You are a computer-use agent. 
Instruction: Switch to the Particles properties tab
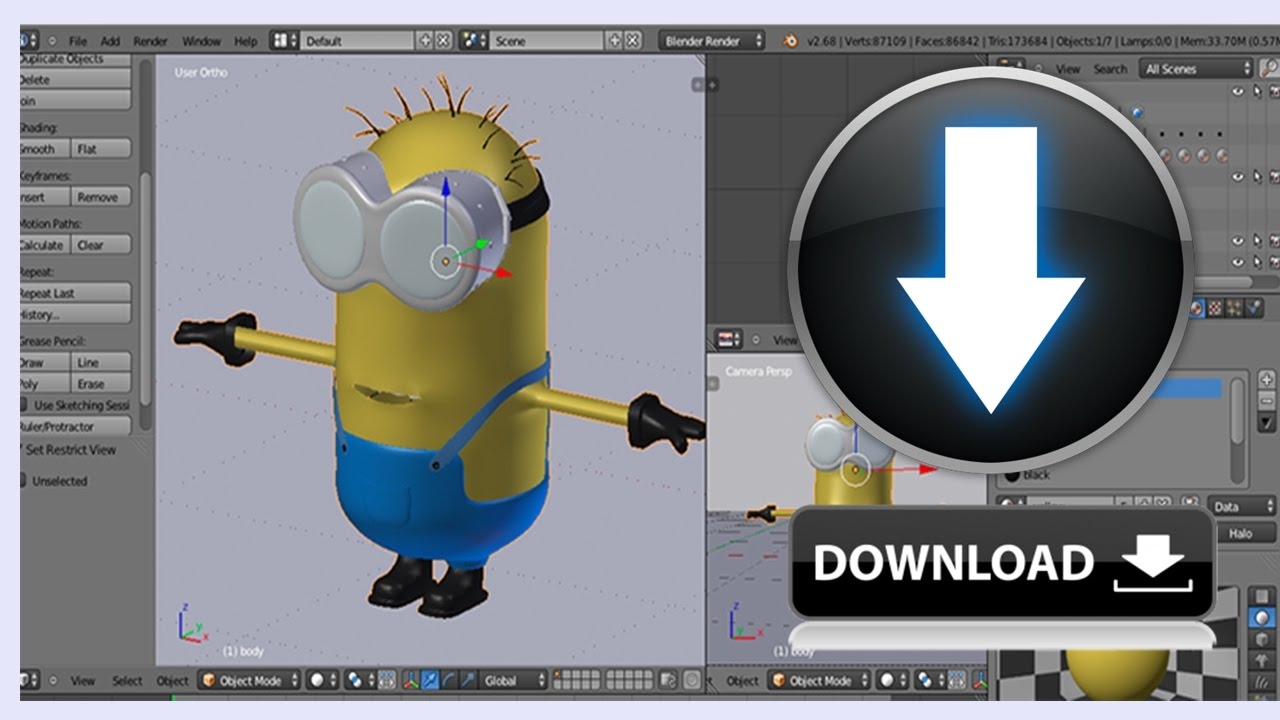click(x=1235, y=308)
